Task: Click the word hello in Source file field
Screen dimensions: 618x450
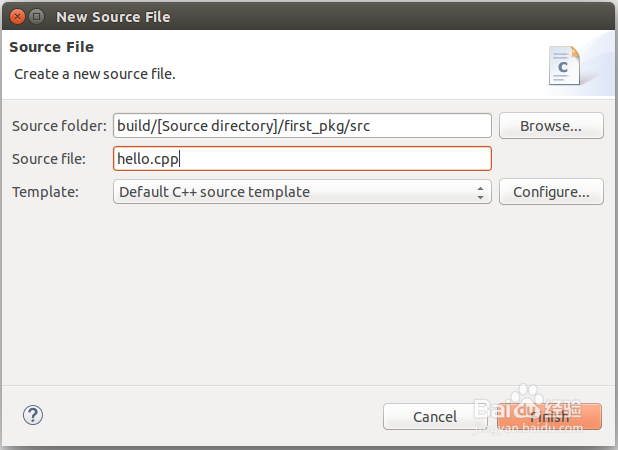Action: pyautogui.click(x=134, y=159)
